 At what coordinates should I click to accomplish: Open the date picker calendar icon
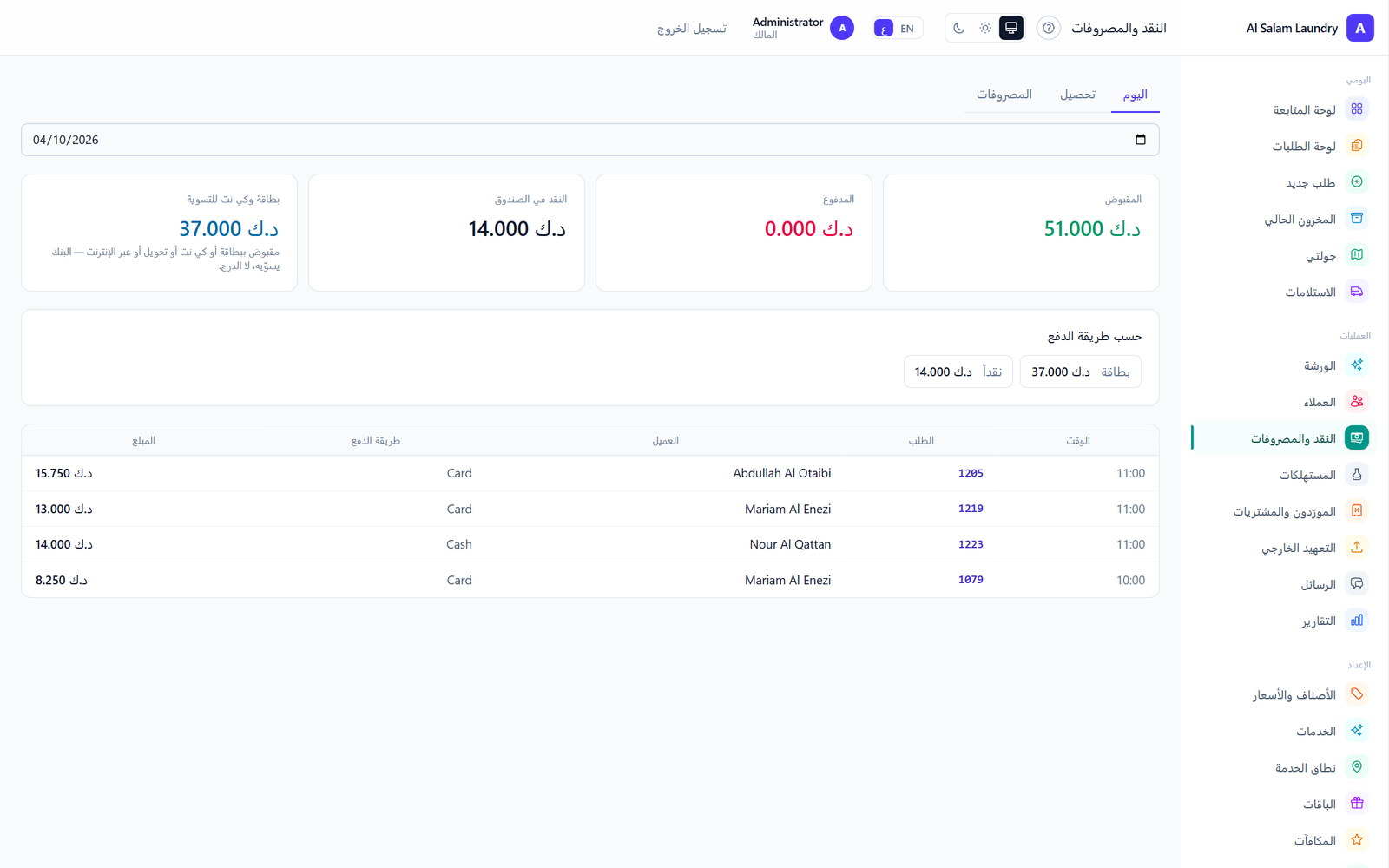(1141, 140)
